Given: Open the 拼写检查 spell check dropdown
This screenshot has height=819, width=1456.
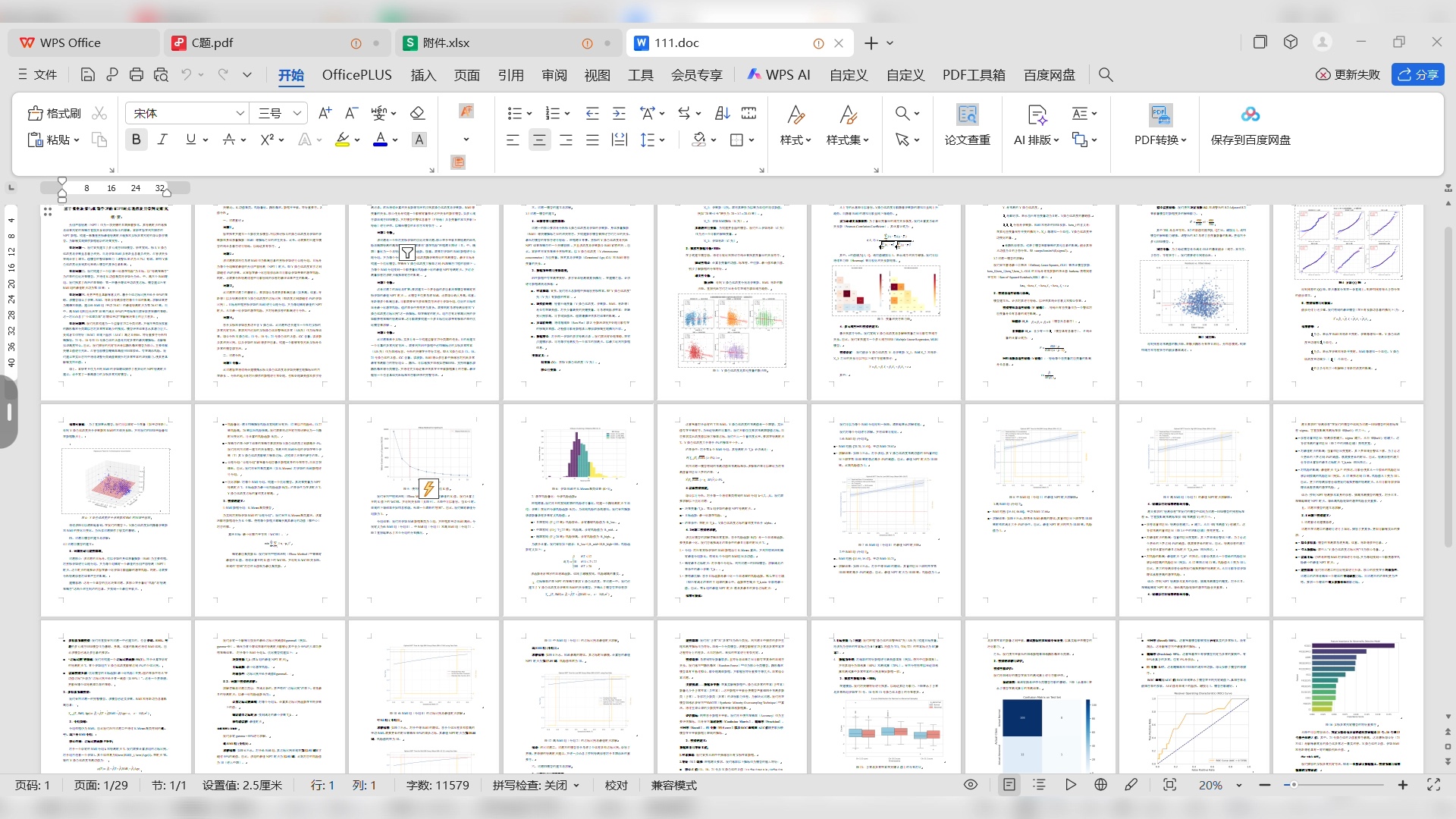Looking at the screenshot, I should 535,785.
